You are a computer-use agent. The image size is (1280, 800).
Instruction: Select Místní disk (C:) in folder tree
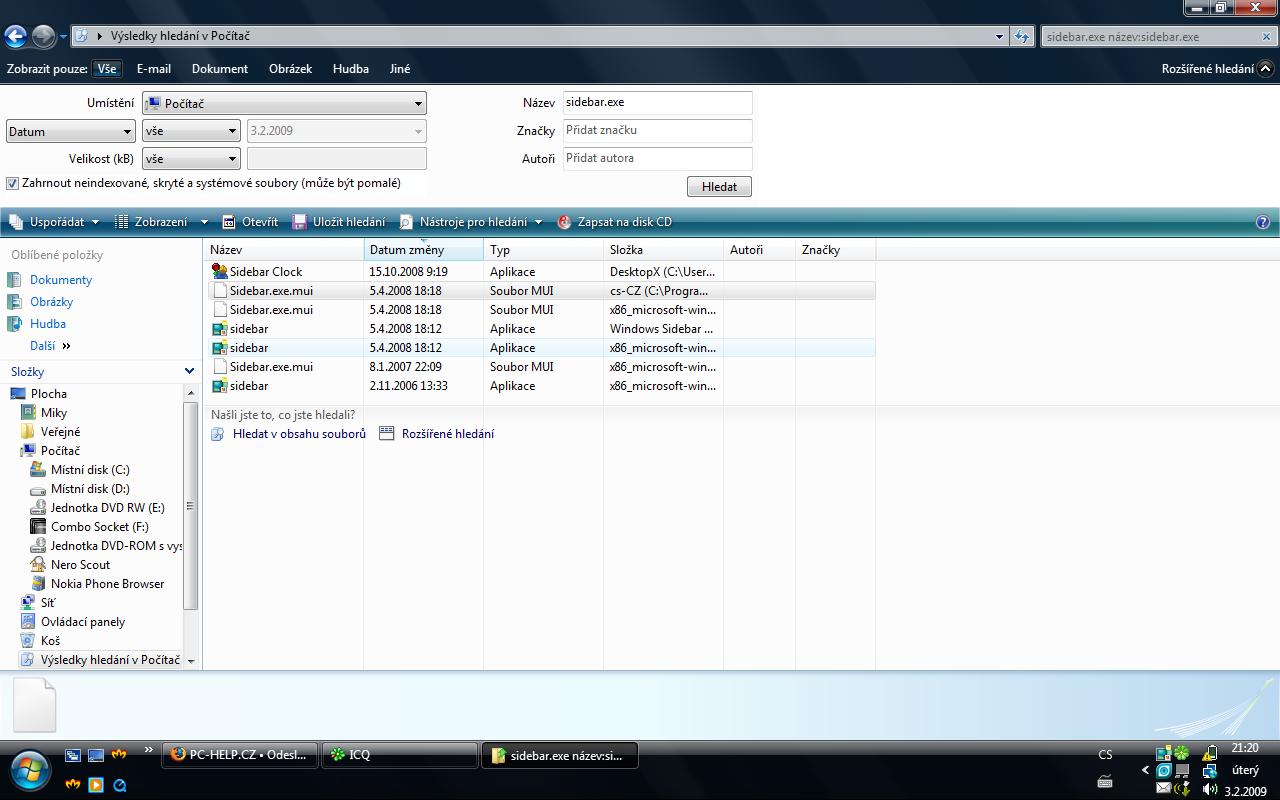pyautogui.click(x=90, y=470)
